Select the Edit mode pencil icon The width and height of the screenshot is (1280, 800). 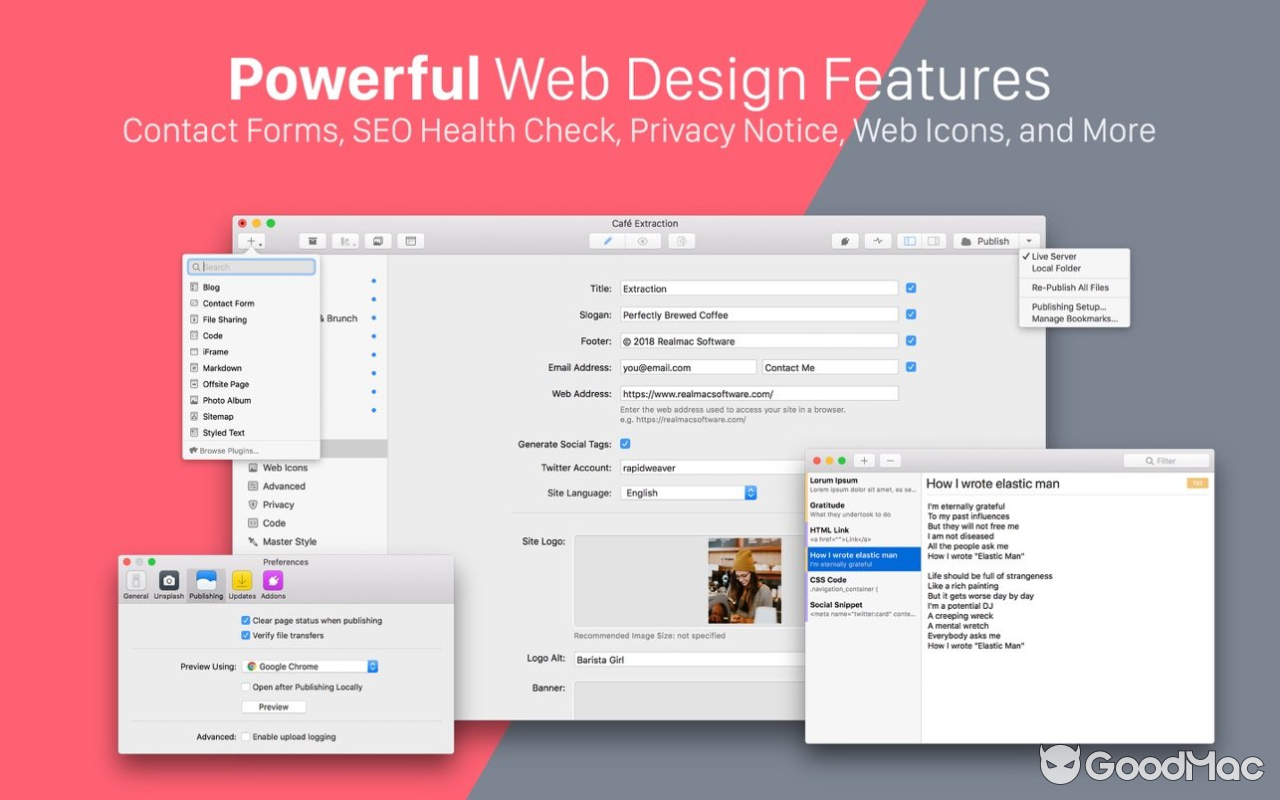607,240
